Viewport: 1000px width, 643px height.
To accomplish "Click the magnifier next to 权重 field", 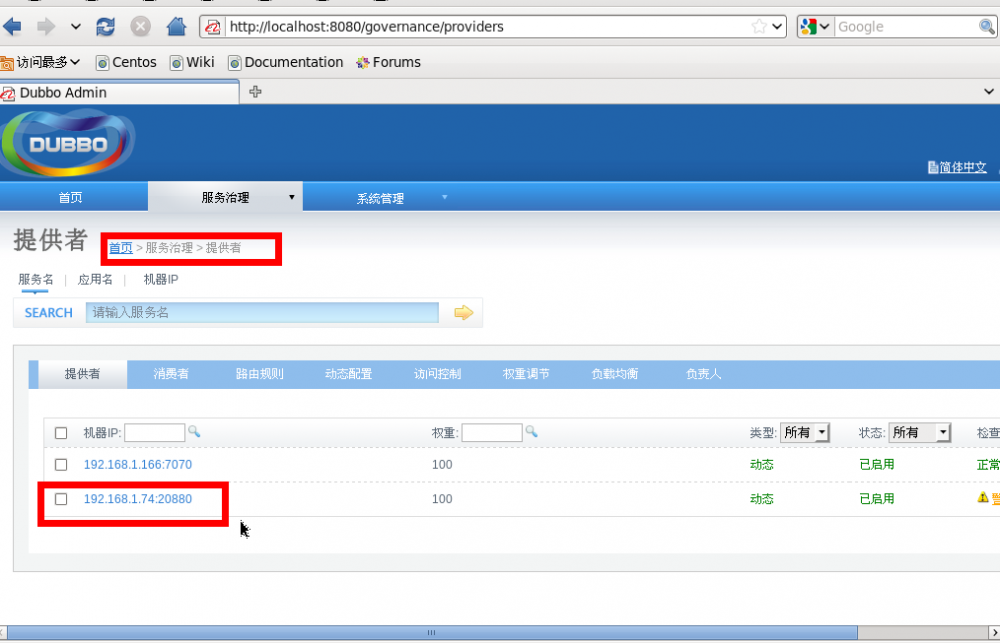I will [531, 432].
